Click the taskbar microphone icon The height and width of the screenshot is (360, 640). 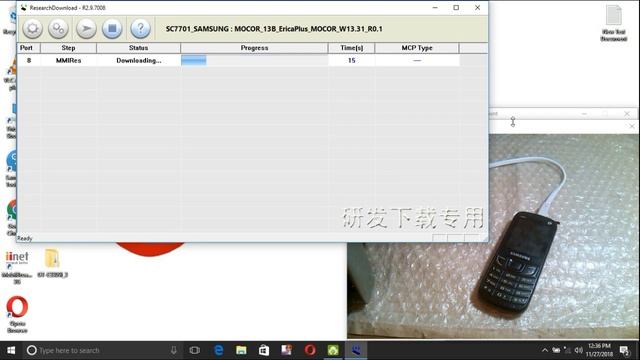[173, 350]
